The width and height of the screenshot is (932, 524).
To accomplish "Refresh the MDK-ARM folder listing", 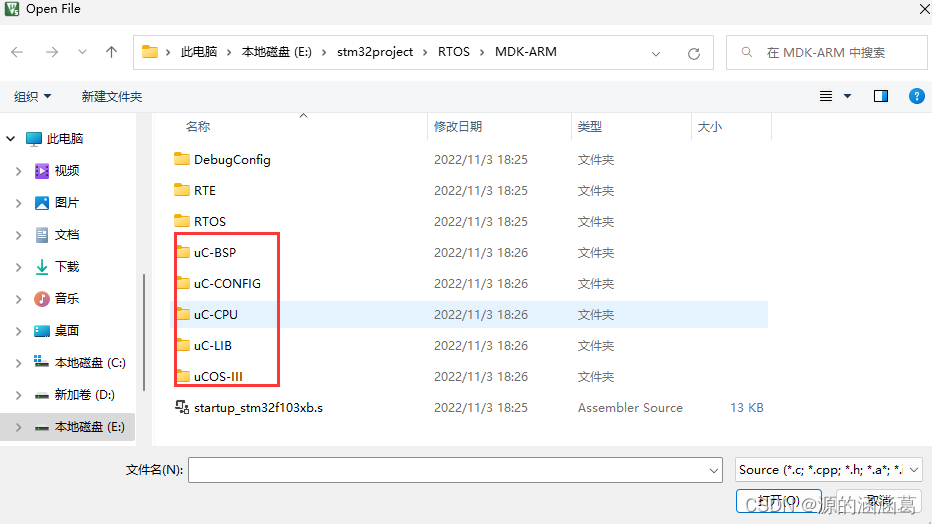I will click(x=694, y=53).
